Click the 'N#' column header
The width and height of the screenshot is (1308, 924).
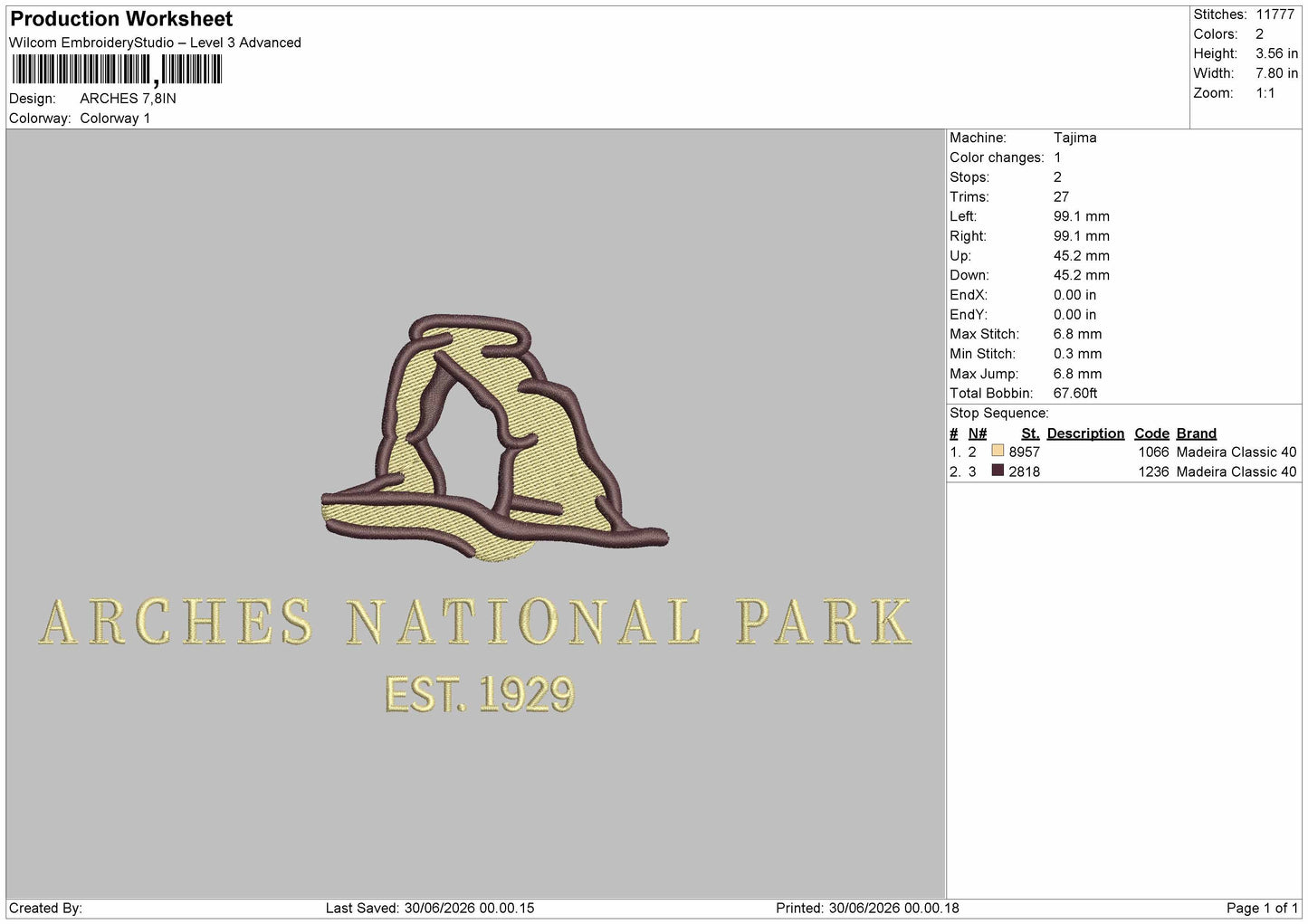pyautogui.click(x=978, y=433)
